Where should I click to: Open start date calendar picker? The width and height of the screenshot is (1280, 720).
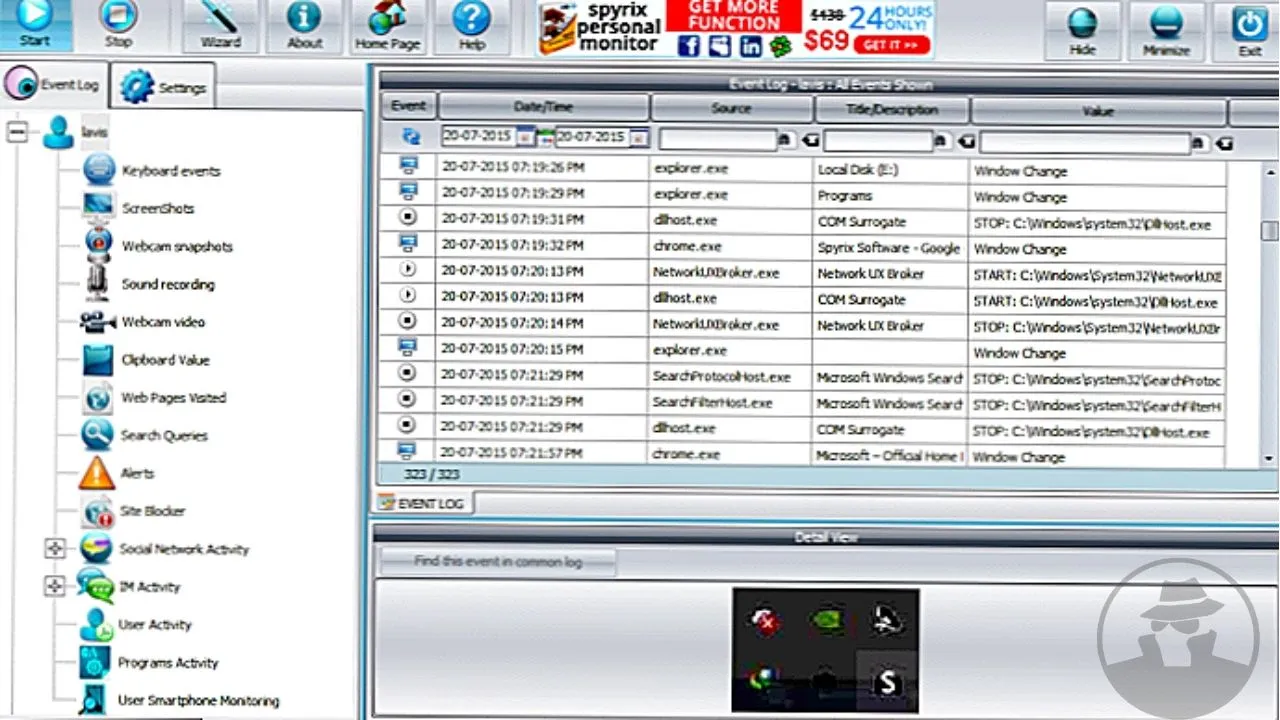pyautogui.click(x=524, y=138)
